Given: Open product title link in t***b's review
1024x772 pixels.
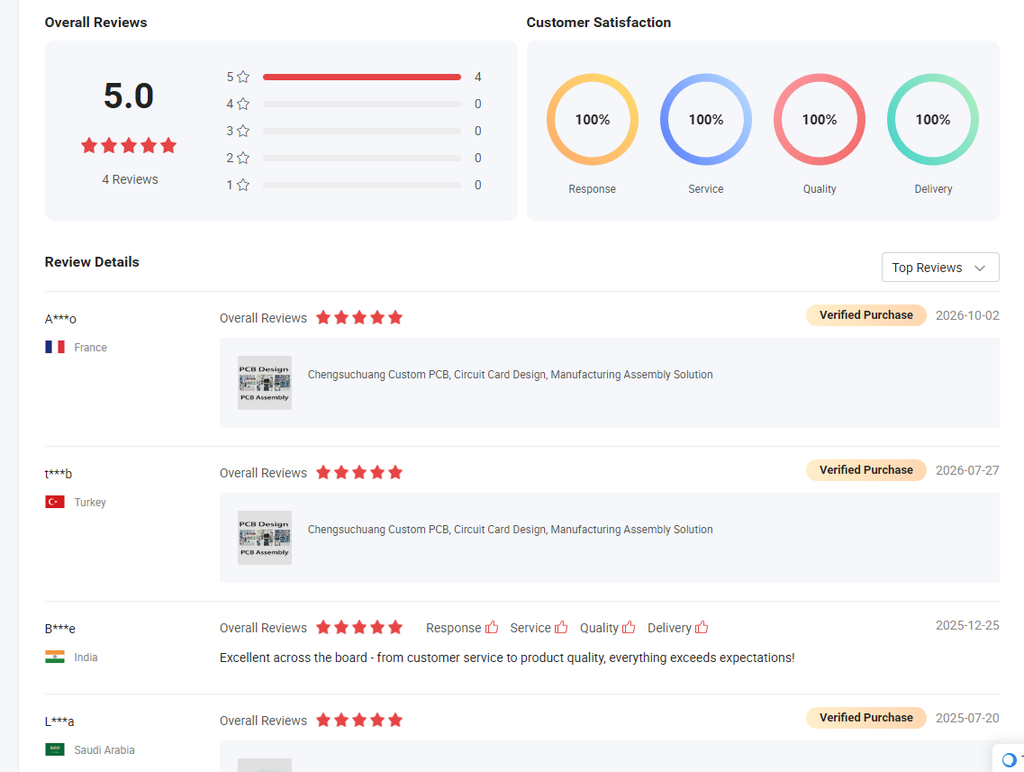Looking at the screenshot, I should (510, 529).
